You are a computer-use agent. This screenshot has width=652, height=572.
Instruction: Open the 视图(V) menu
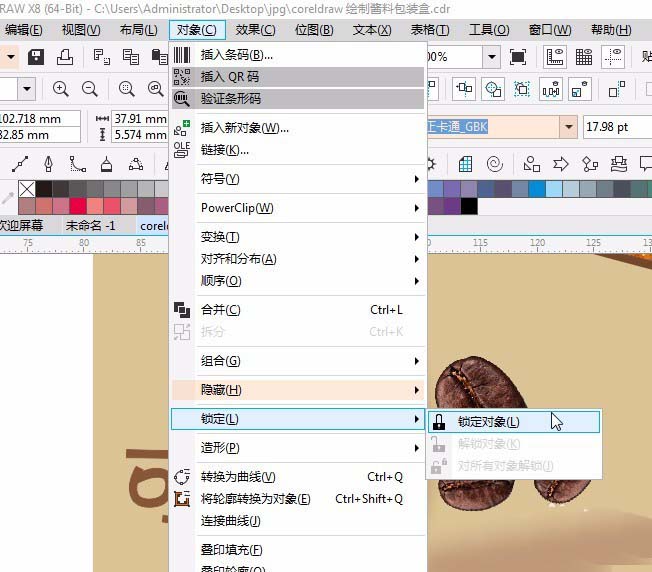[81, 30]
